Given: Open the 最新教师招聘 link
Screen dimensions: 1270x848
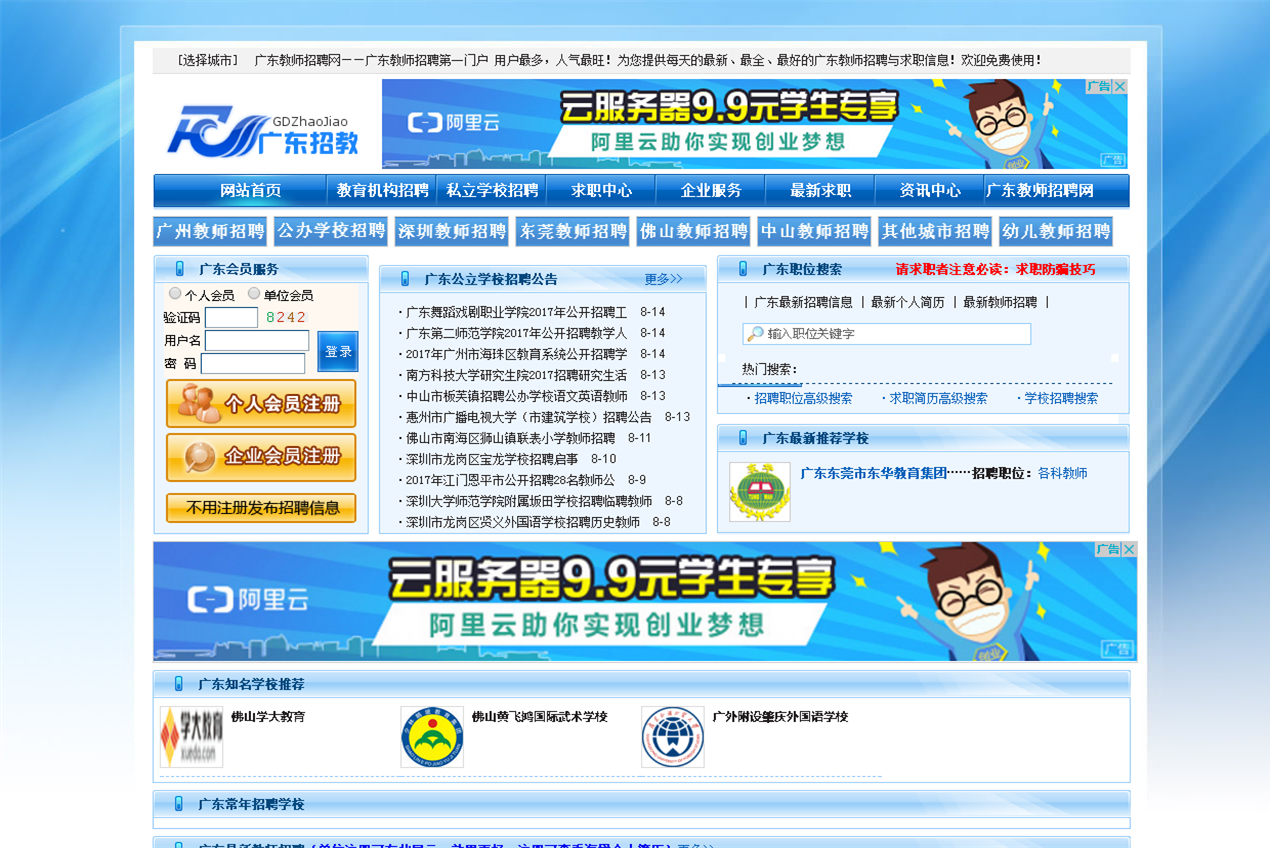Looking at the screenshot, I should [1000, 302].
